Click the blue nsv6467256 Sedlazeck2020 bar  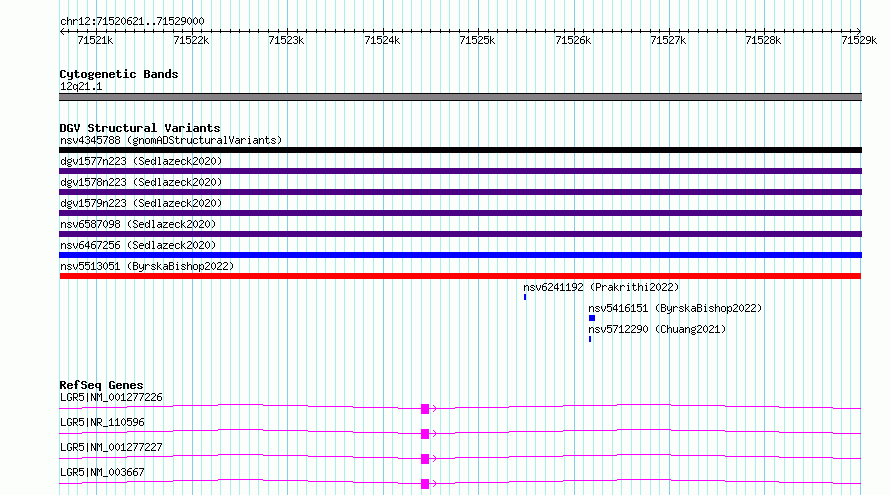(x=460, y=255)
